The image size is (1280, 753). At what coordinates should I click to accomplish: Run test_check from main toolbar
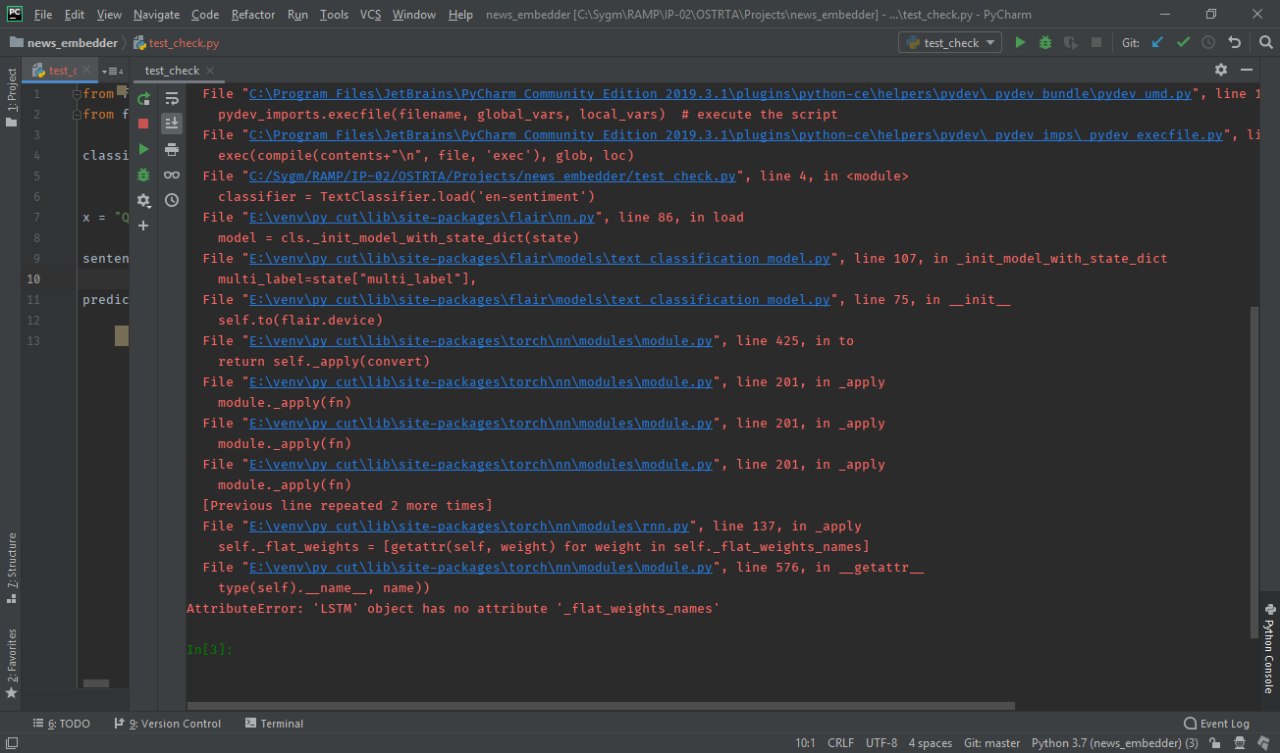pos(1020,43)
